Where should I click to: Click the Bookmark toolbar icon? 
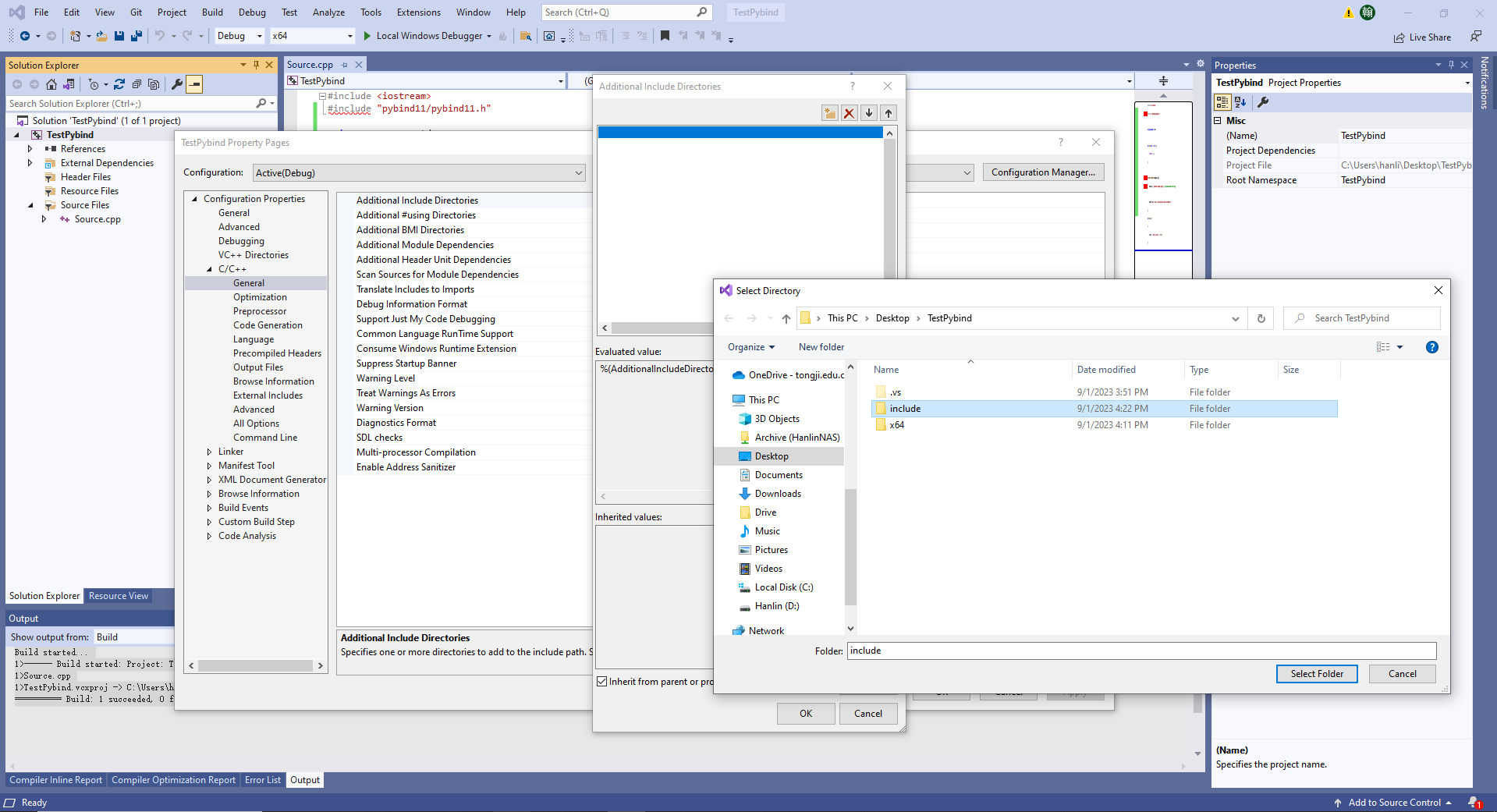[x=665, y=36]
